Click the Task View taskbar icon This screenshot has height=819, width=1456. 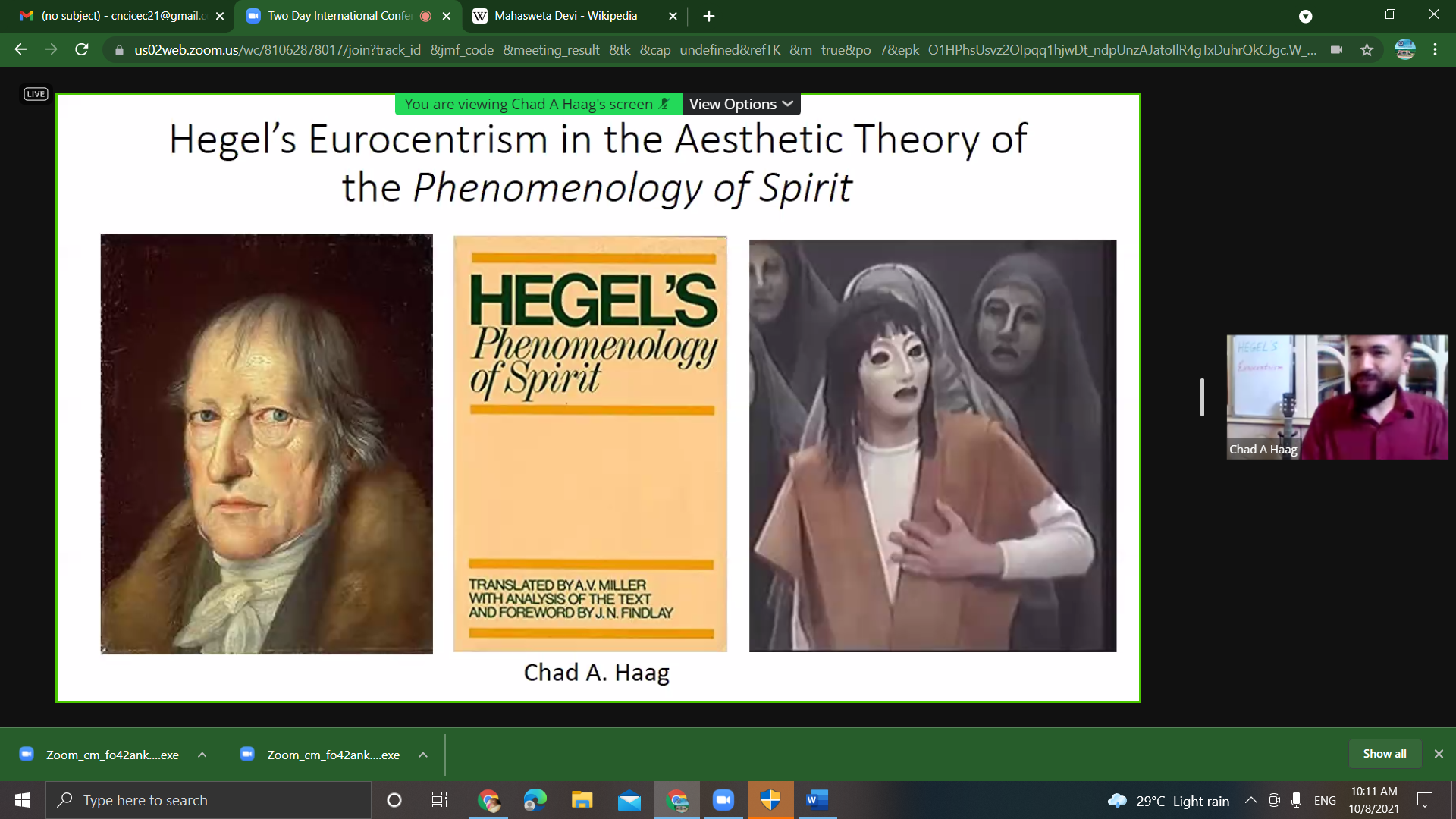[439, 800]
